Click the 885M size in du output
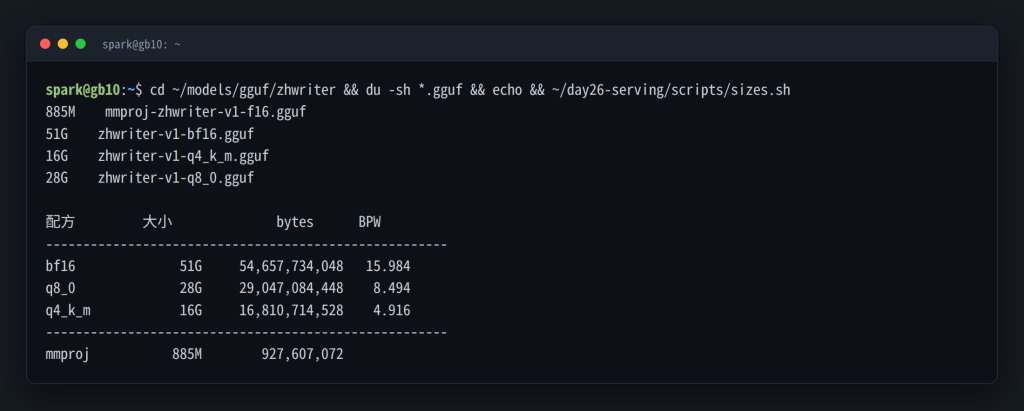Viewport: 1024px width, 411px height. pyautogui.click(x=60, y=112)
